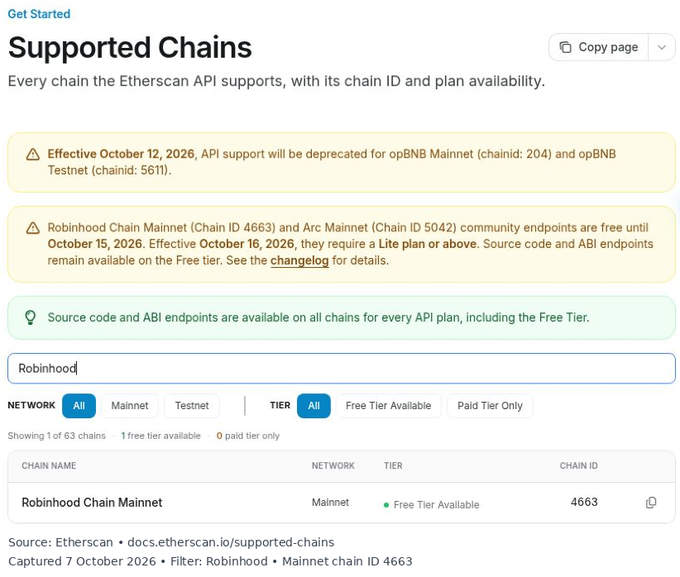The width and height of the screenshot is (680, 577).
Task: Click the CHAIN NAME column header
Action: [49, 466]
